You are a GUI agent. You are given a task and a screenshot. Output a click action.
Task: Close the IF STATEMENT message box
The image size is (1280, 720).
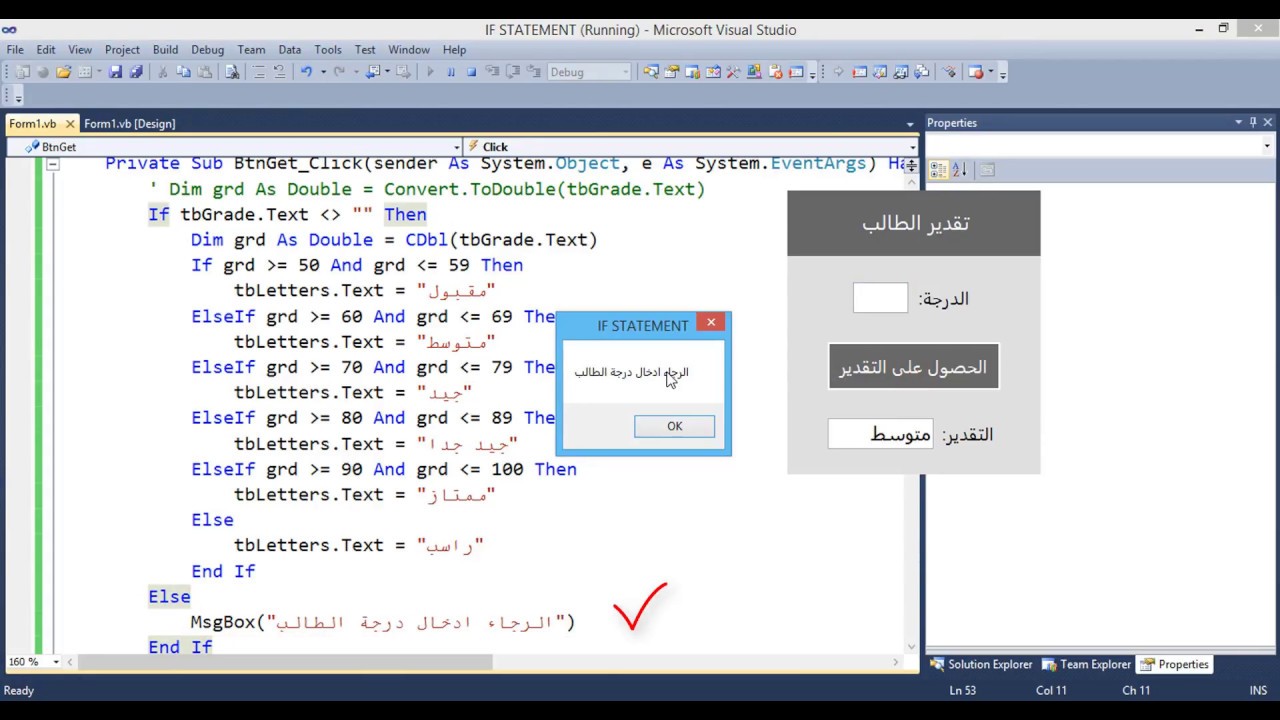click(711, 322)
